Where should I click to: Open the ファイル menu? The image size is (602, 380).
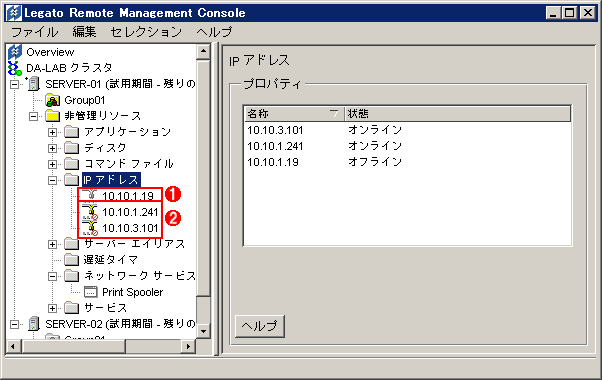click(x=35, y=32)
